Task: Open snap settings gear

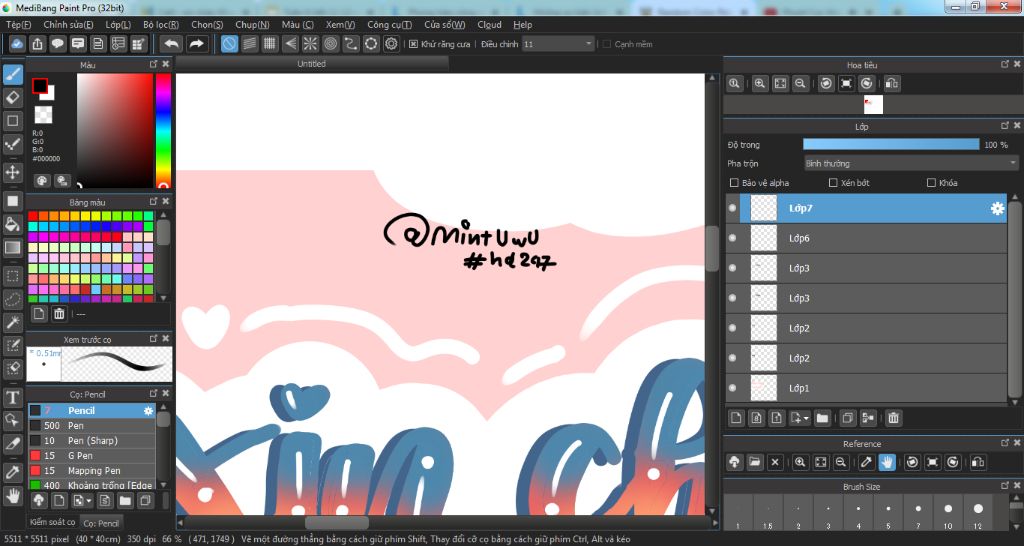Action: 391,44
